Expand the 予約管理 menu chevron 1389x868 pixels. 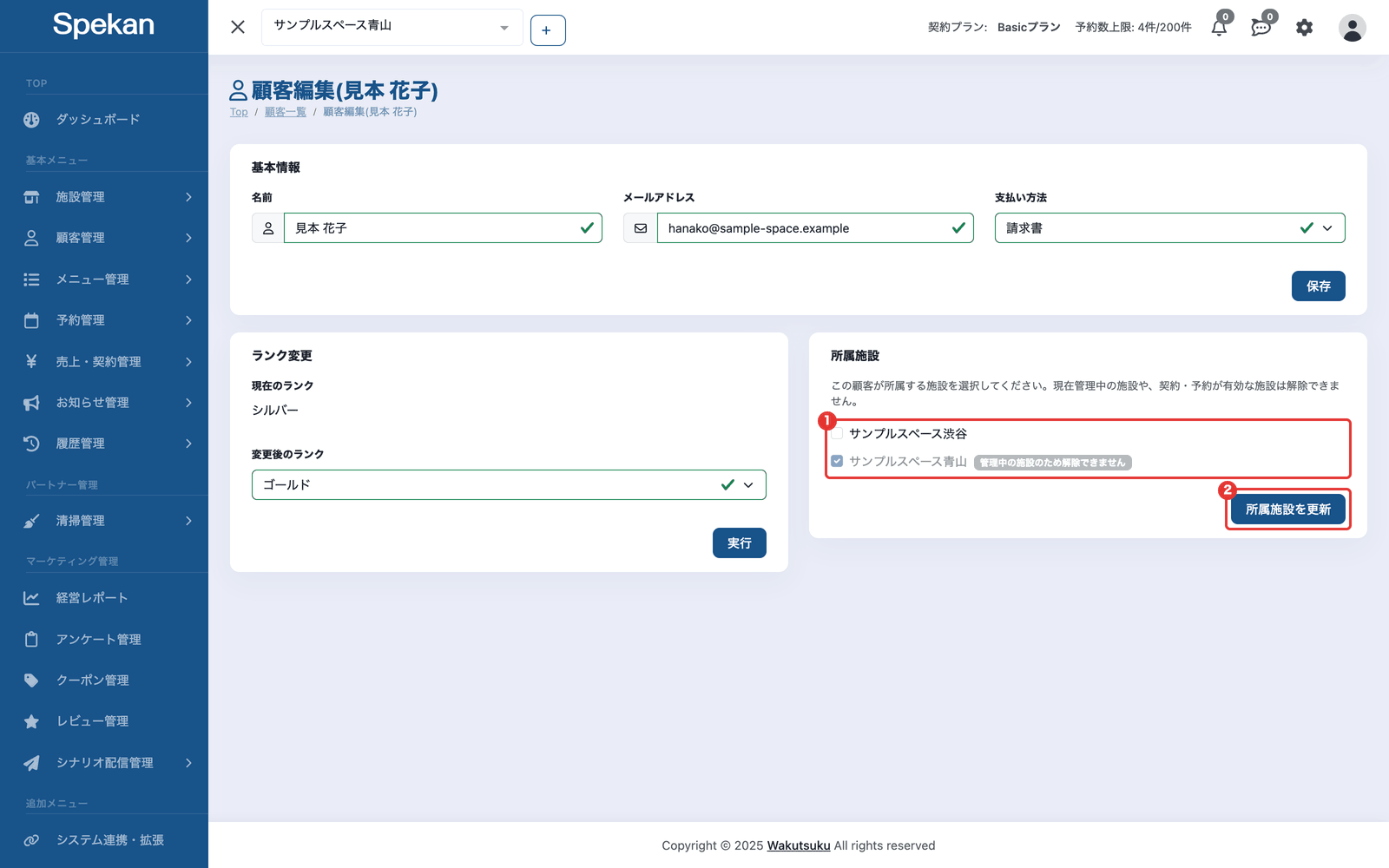click(x=188, y=320)
